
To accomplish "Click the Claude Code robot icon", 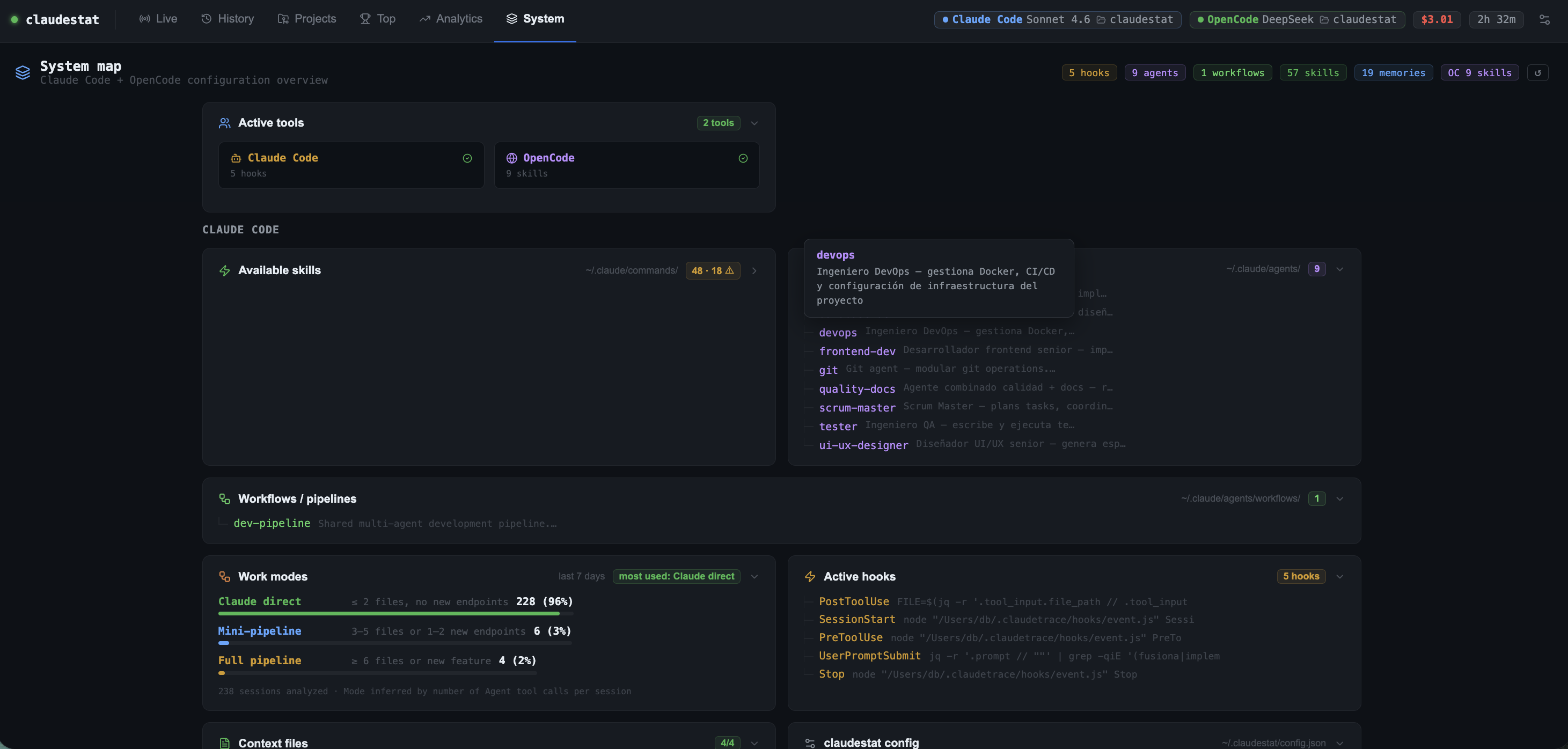I will tap(236, 158).
